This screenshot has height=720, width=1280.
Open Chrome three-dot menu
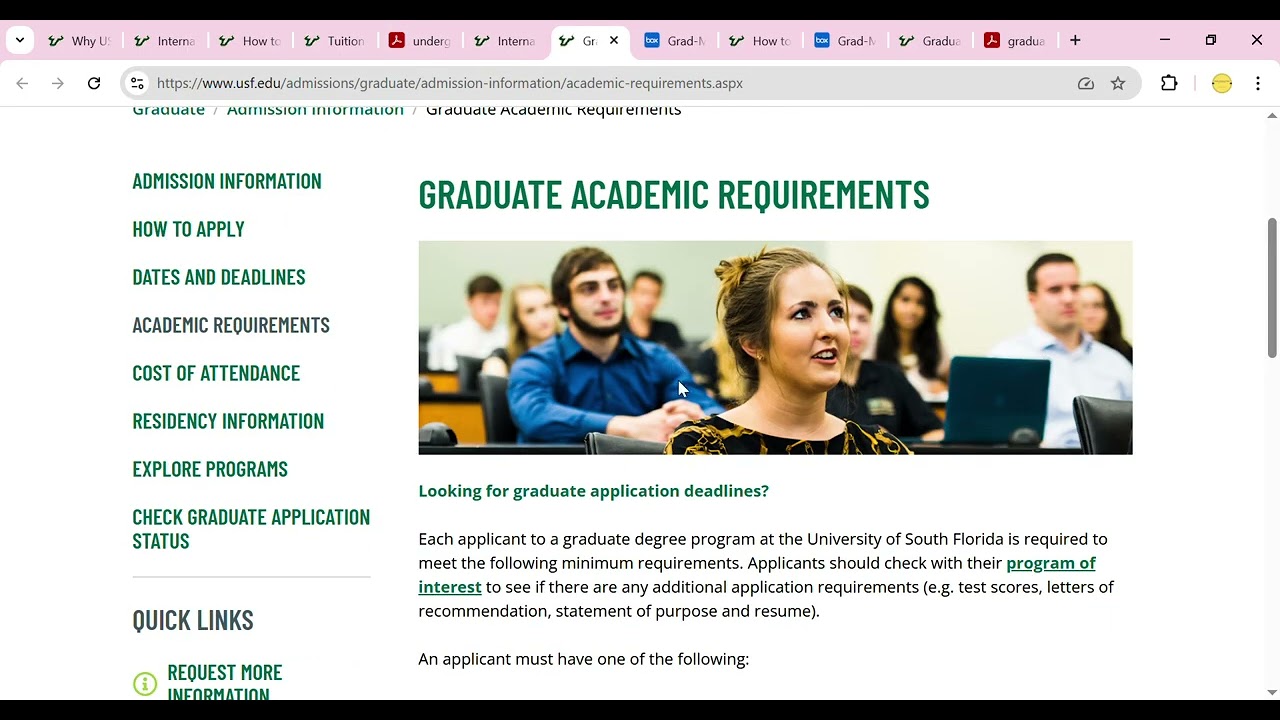point(1258,84)
